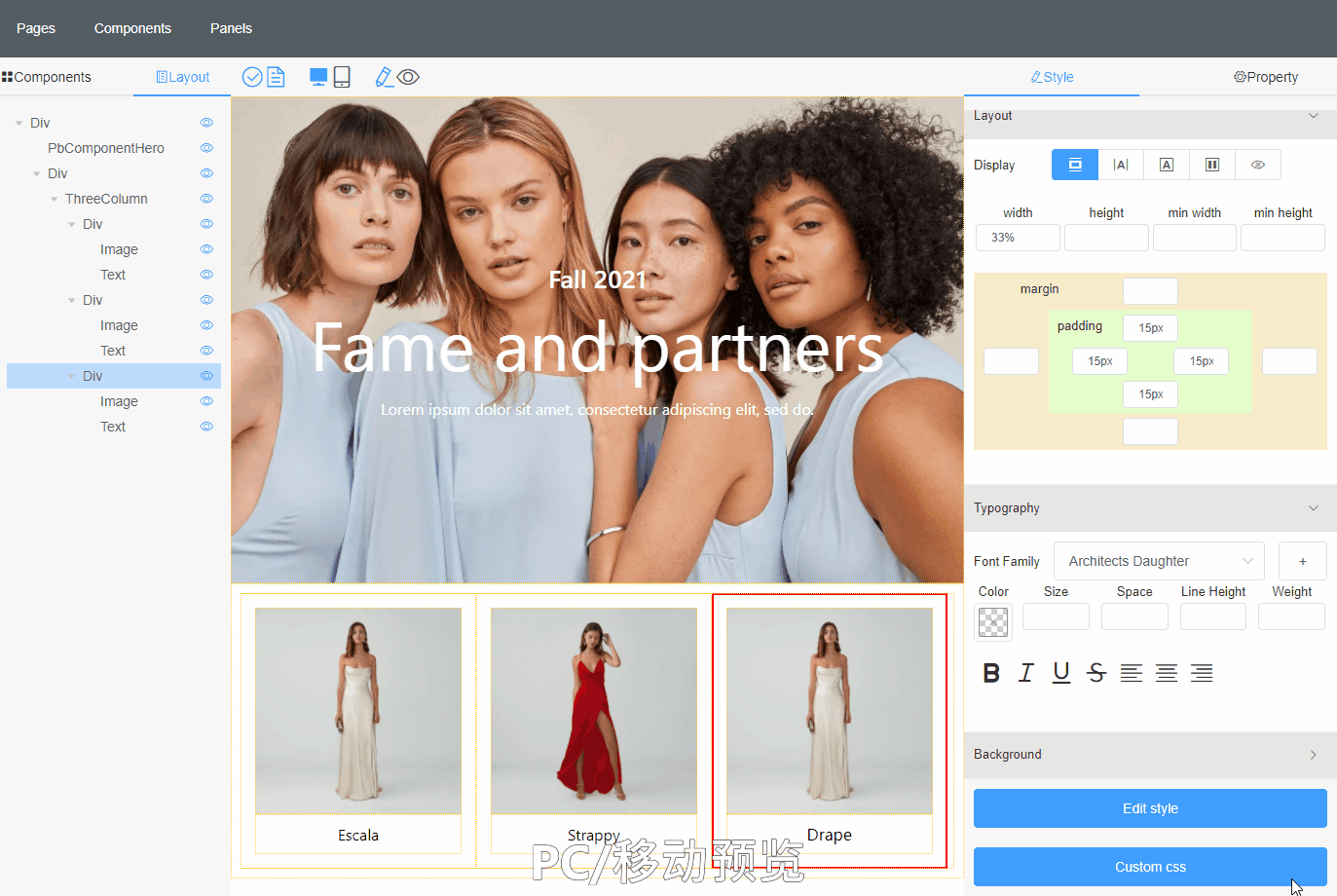Click the Custom css button

(1150, 867)
